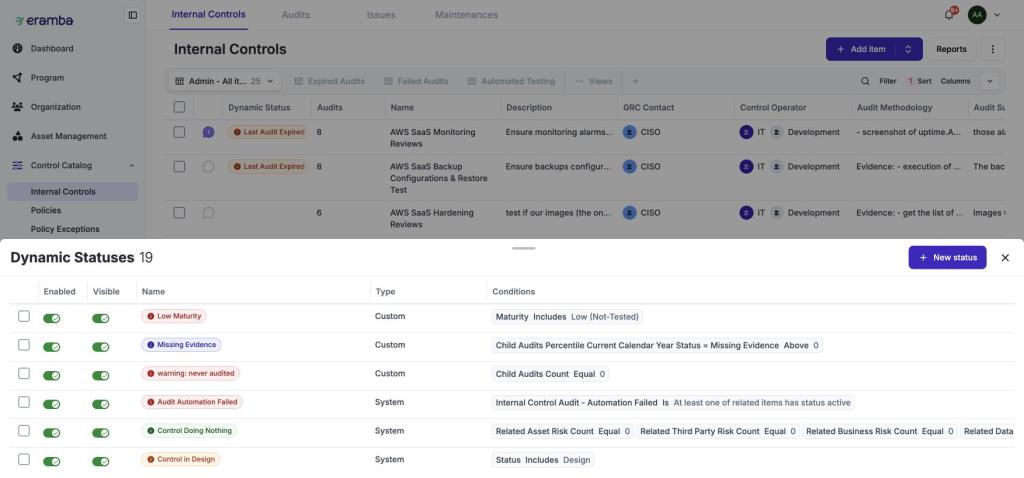Viewport: 1024px width, 478px height.
Task: Click the Audit Automation Failed status badge
Action: pyautogui.click(x=192, y=402)
